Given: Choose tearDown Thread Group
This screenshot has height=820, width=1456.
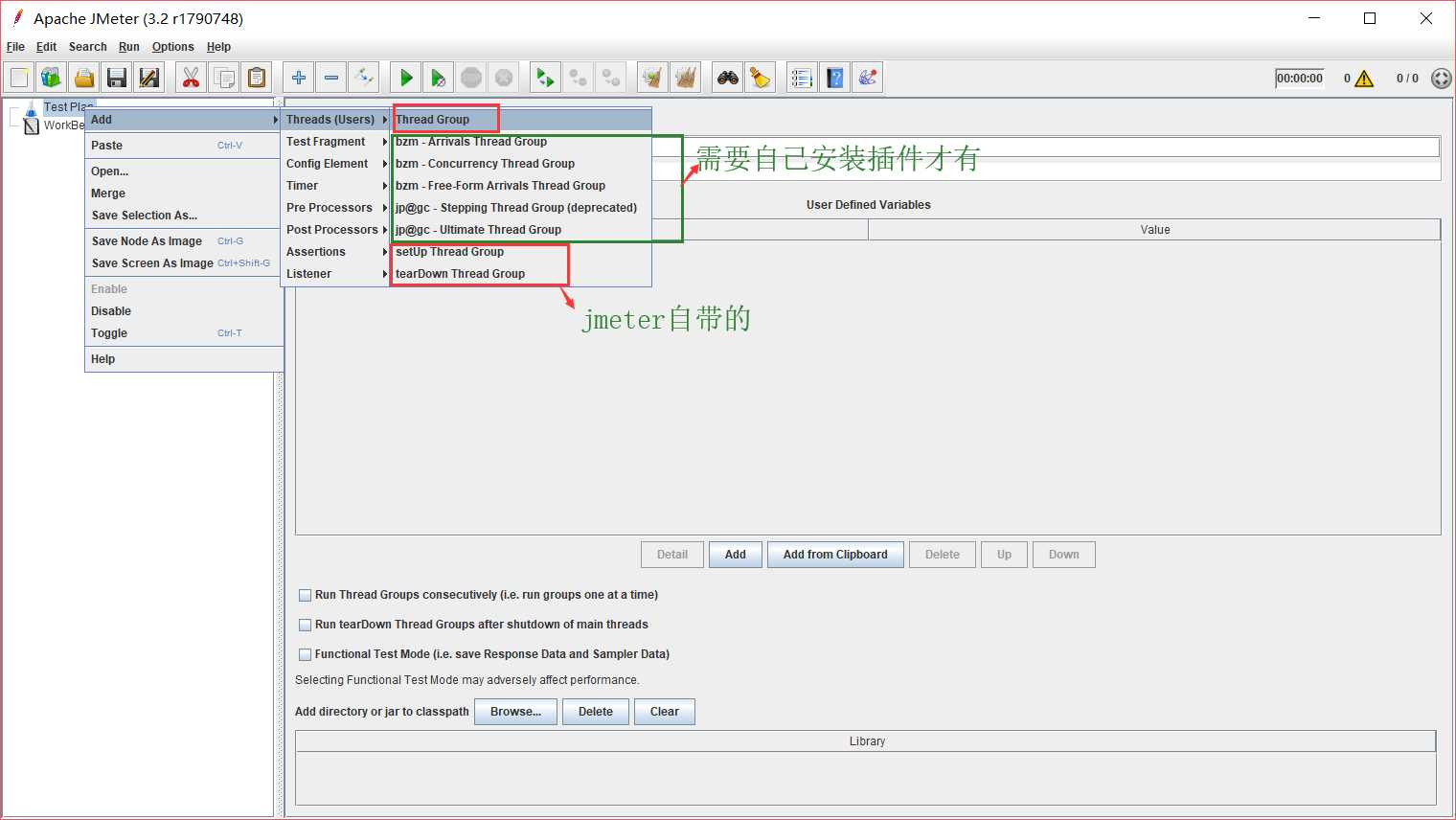Looking at the screenshot, I should pyautogui.click(x=522, y=274).
